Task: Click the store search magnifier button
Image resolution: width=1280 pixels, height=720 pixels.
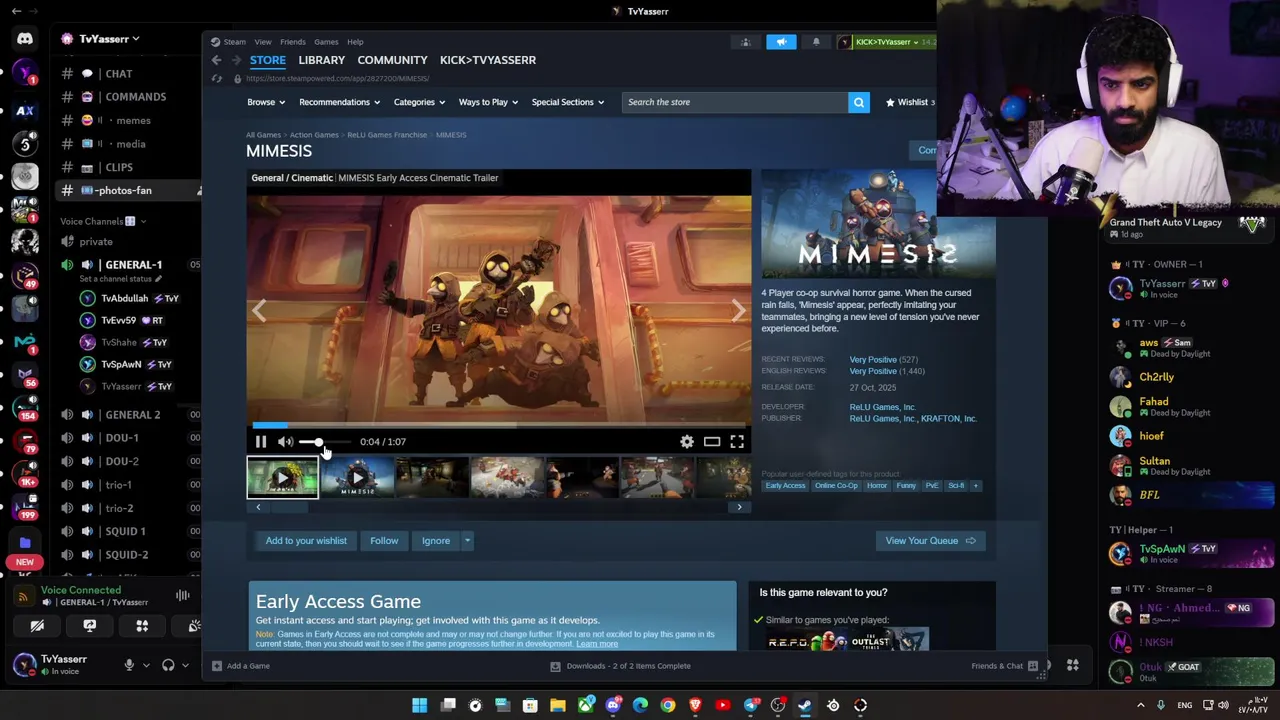Action: coord(859,102)
